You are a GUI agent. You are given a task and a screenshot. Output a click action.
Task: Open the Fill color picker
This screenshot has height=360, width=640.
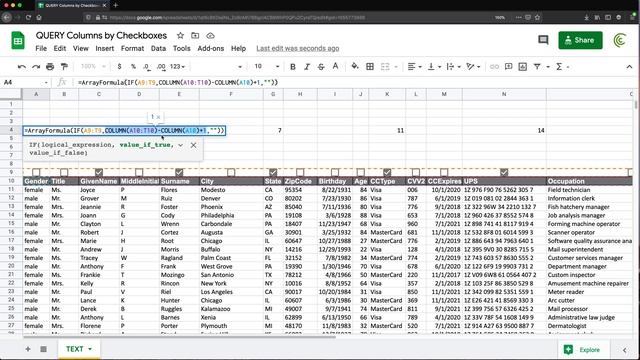coord(355,67)
